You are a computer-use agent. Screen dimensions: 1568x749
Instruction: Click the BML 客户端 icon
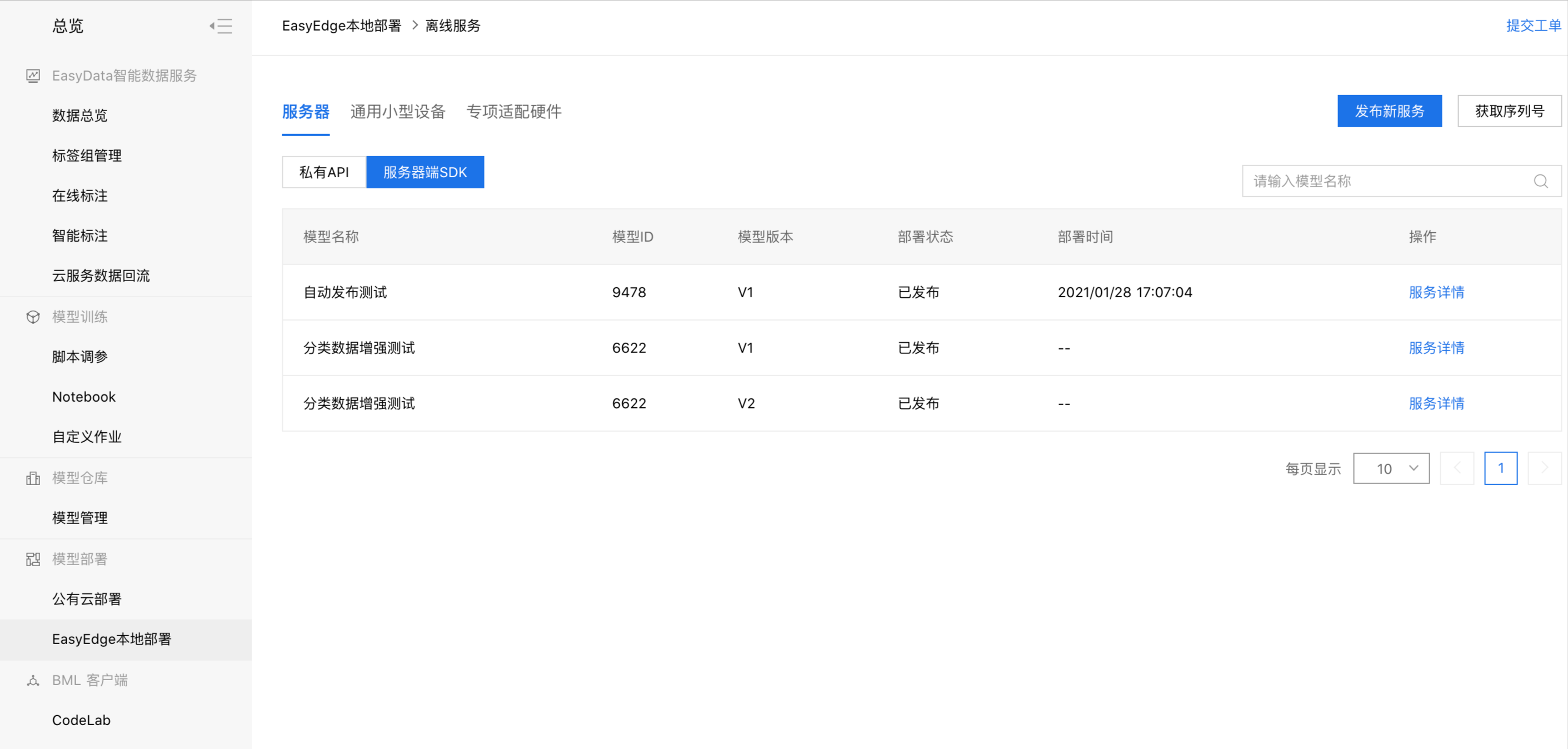[x=33, y=680]
